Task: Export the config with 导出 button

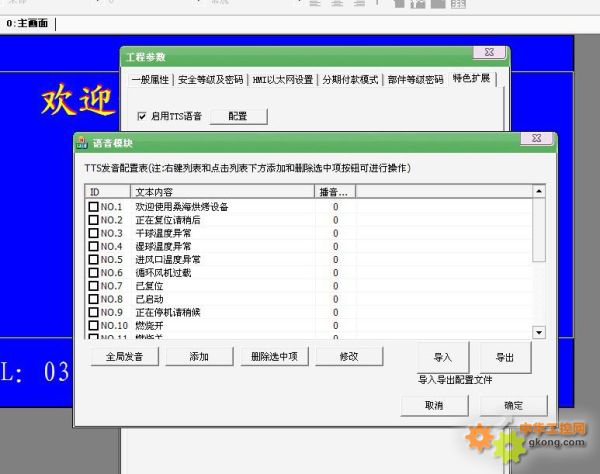Action: click(x=505, y=357)
